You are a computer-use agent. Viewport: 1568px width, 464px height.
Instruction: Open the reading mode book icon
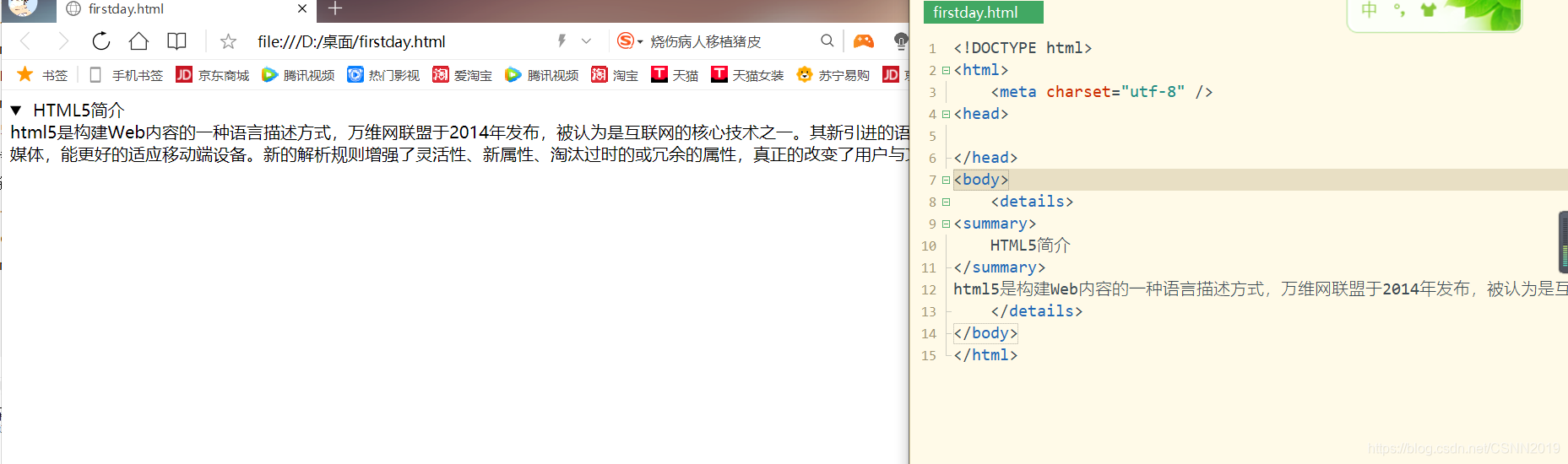(x=176, y=41)
